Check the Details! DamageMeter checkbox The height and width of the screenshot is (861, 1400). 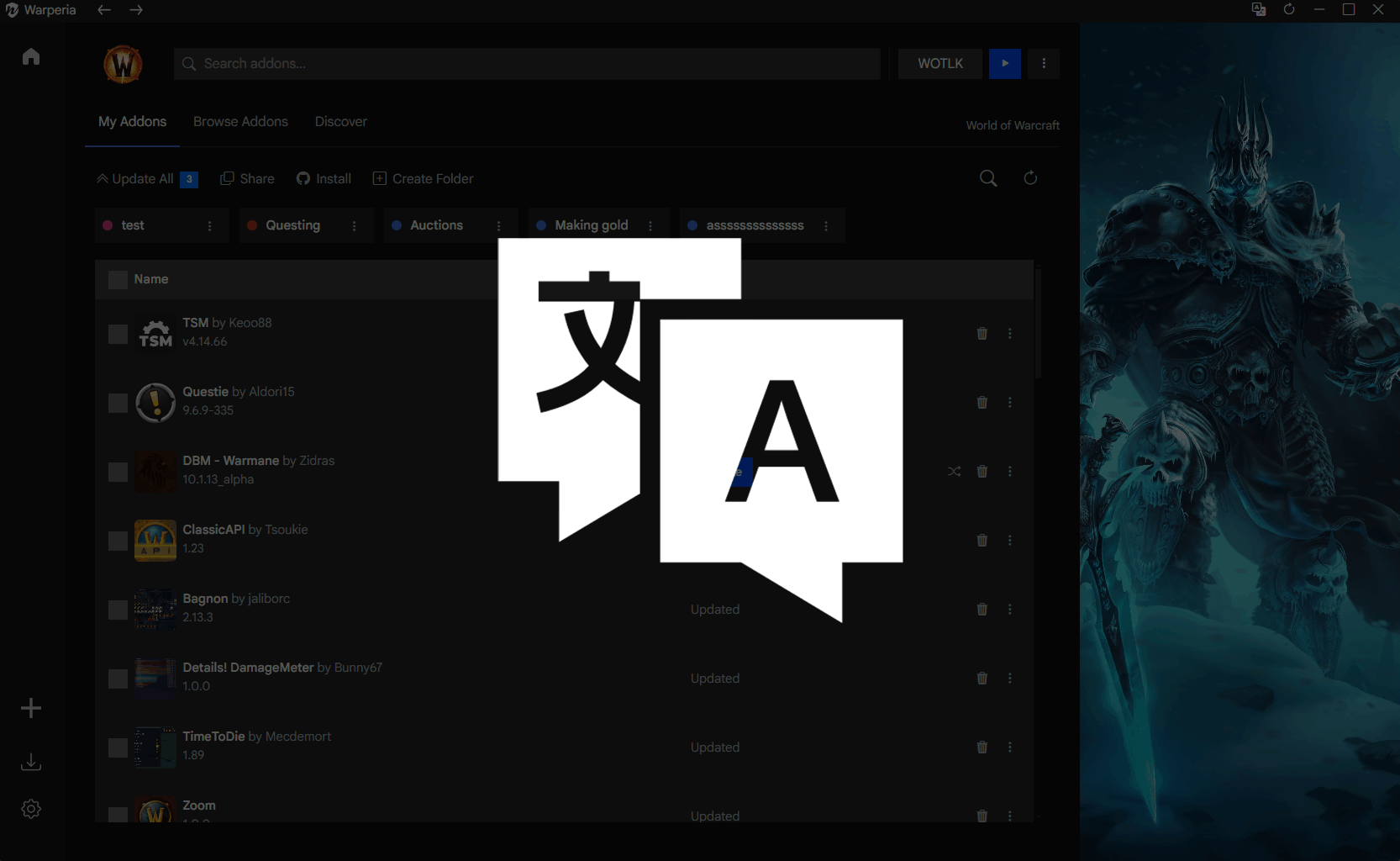[118, 679]
